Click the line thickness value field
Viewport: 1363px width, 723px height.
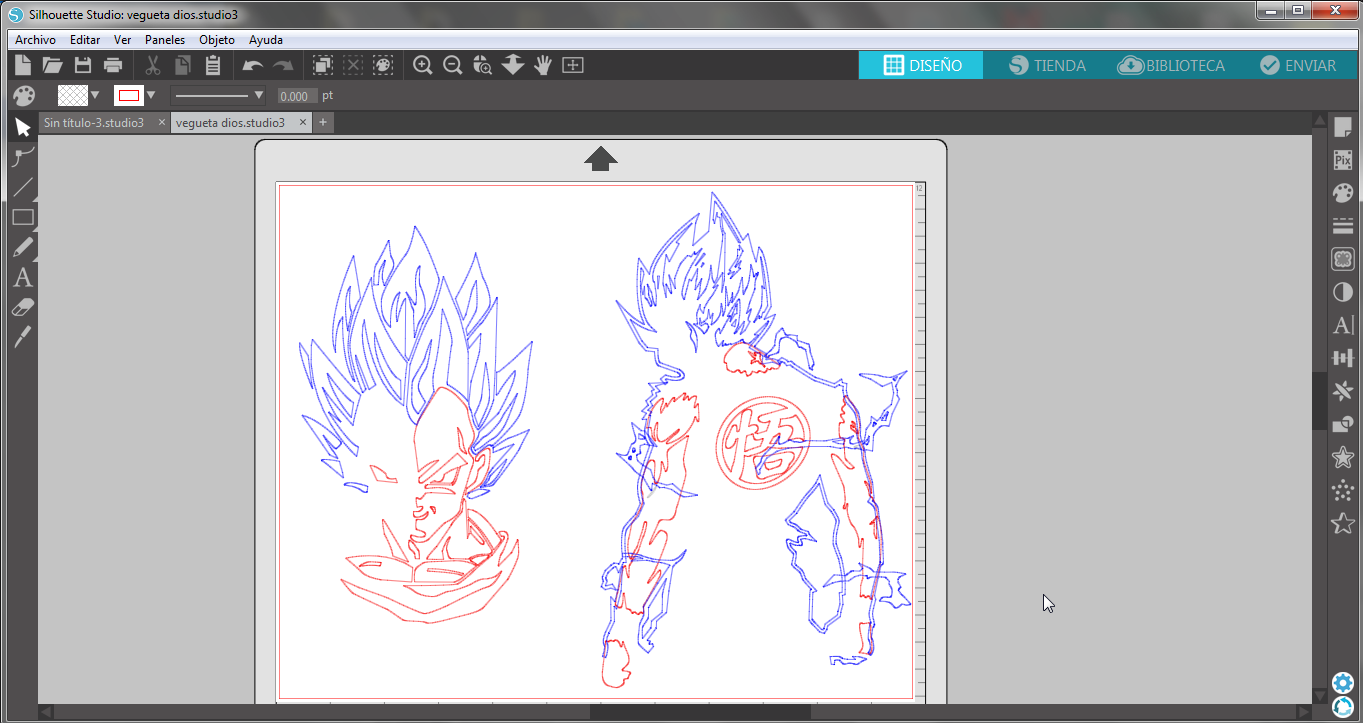point(297,95)
